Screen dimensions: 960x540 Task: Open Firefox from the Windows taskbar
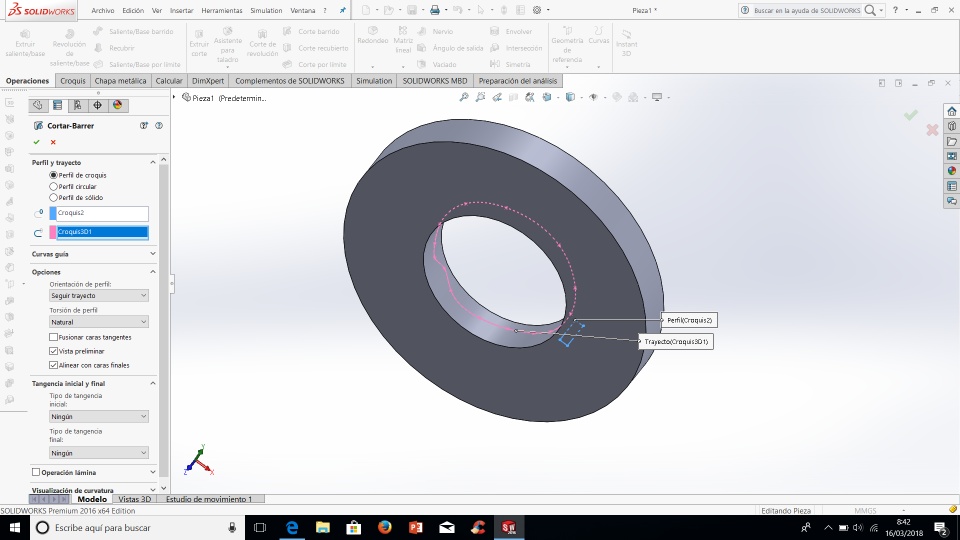[384, 527]
